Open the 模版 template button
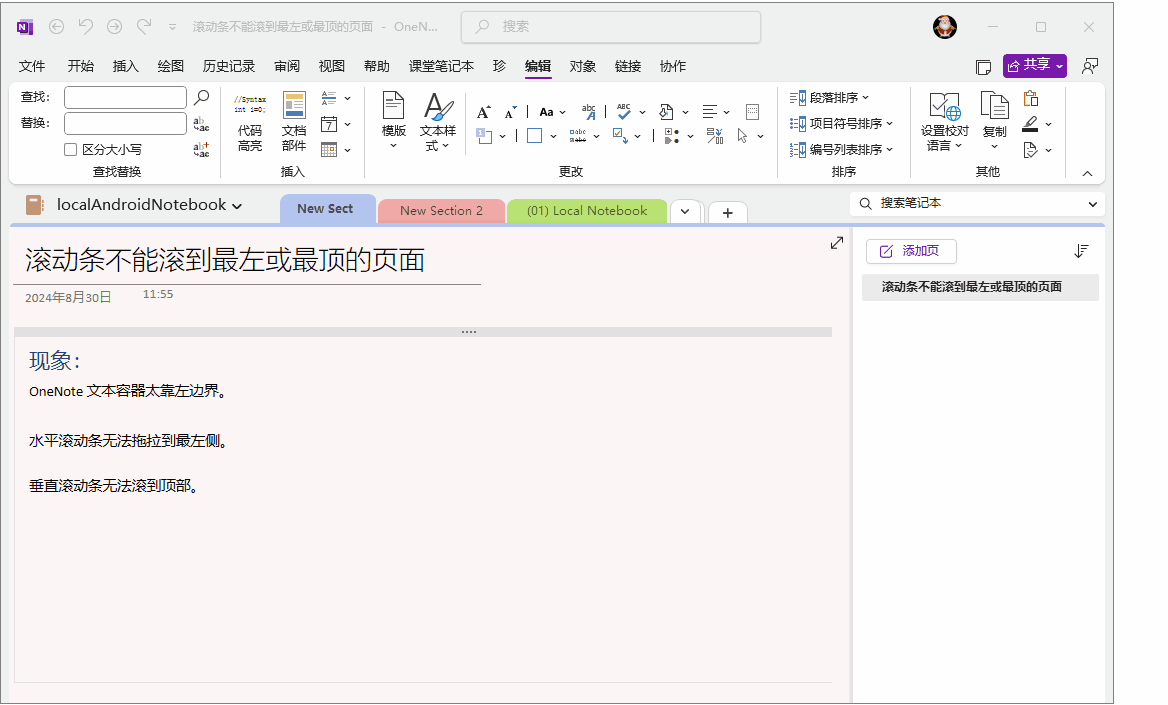 [393, 120]
